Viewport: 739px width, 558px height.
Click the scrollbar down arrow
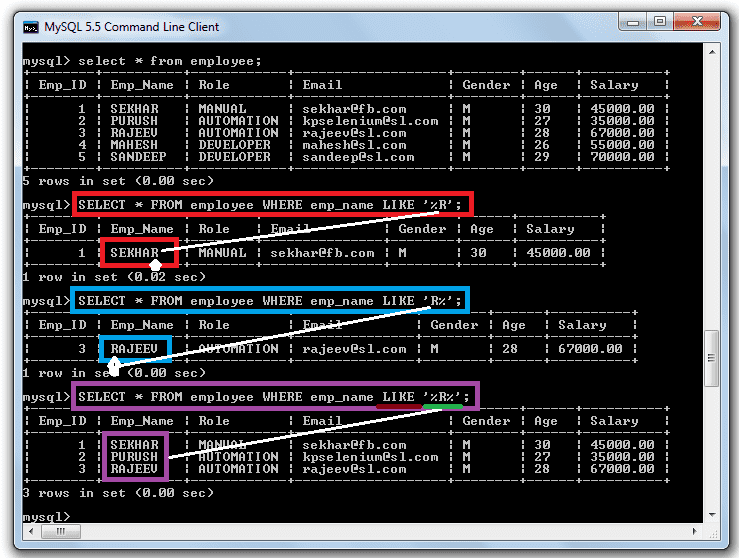coord(712,512)
